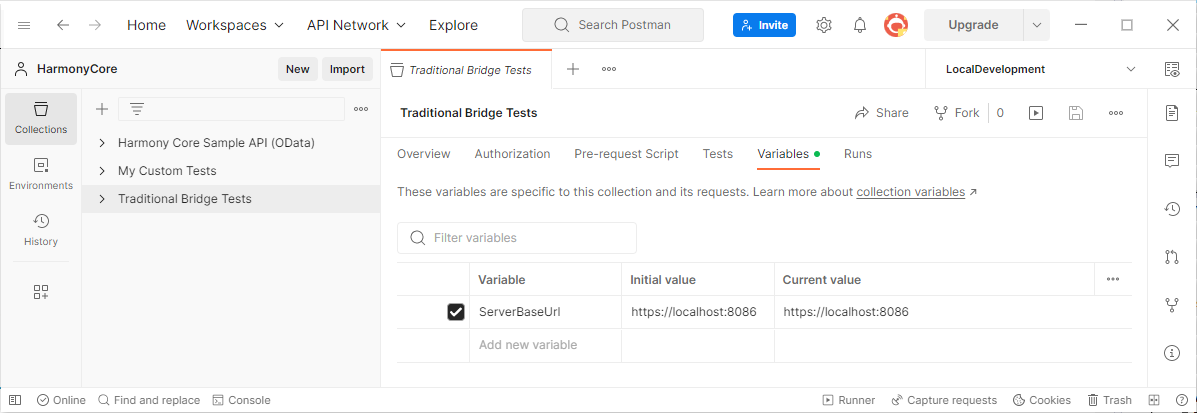Viewport: 1197px width, 413px height.
Task: Open Cookies manager
Action: click(1041, 400)
